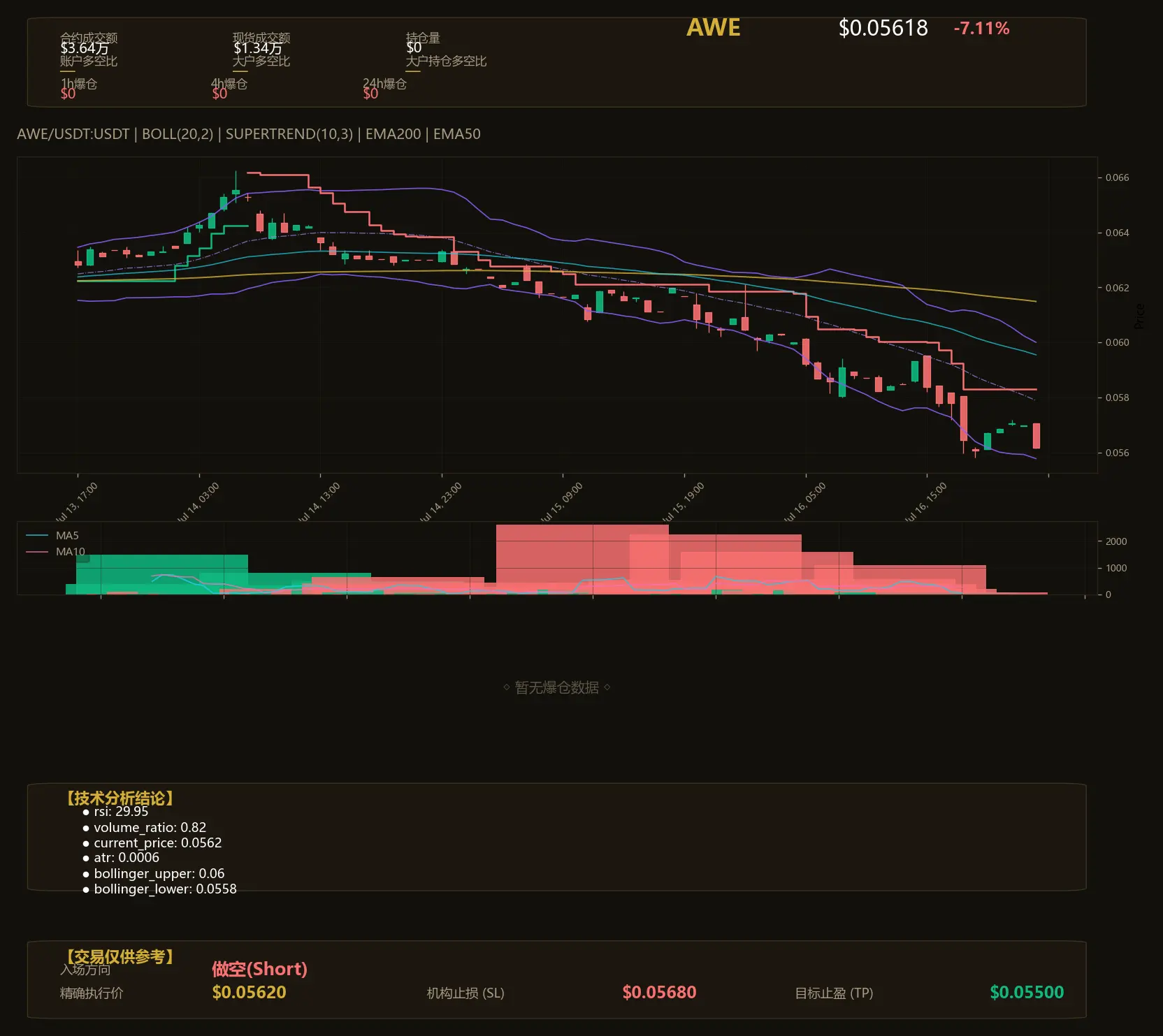
Task: Click the 目标止盈 (TP) label
Action: pyautogui.click(x=834, y=993)
